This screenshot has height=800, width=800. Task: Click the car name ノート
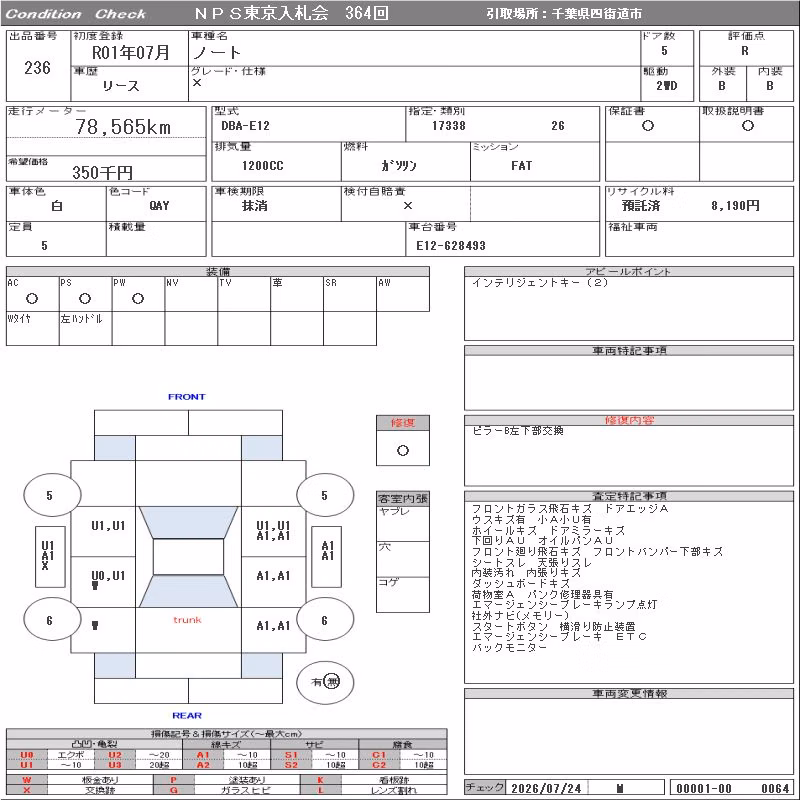[x=217, y=52]
